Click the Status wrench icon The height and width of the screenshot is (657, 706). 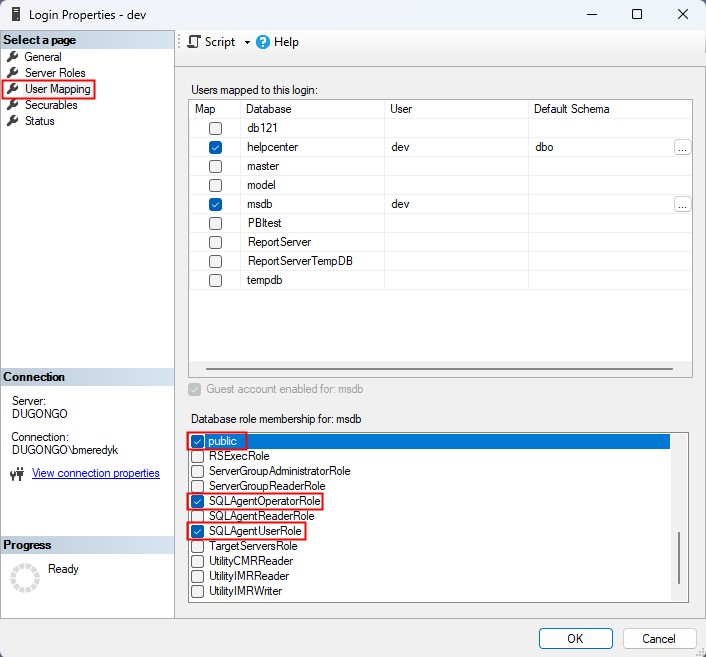click(13, 121)
